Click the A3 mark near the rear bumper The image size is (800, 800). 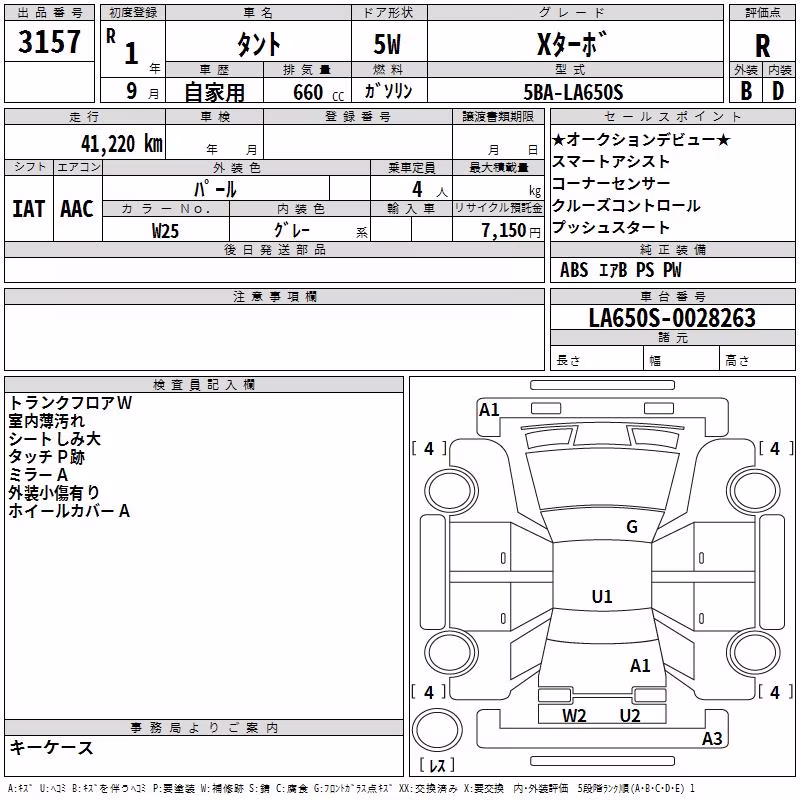712,738
